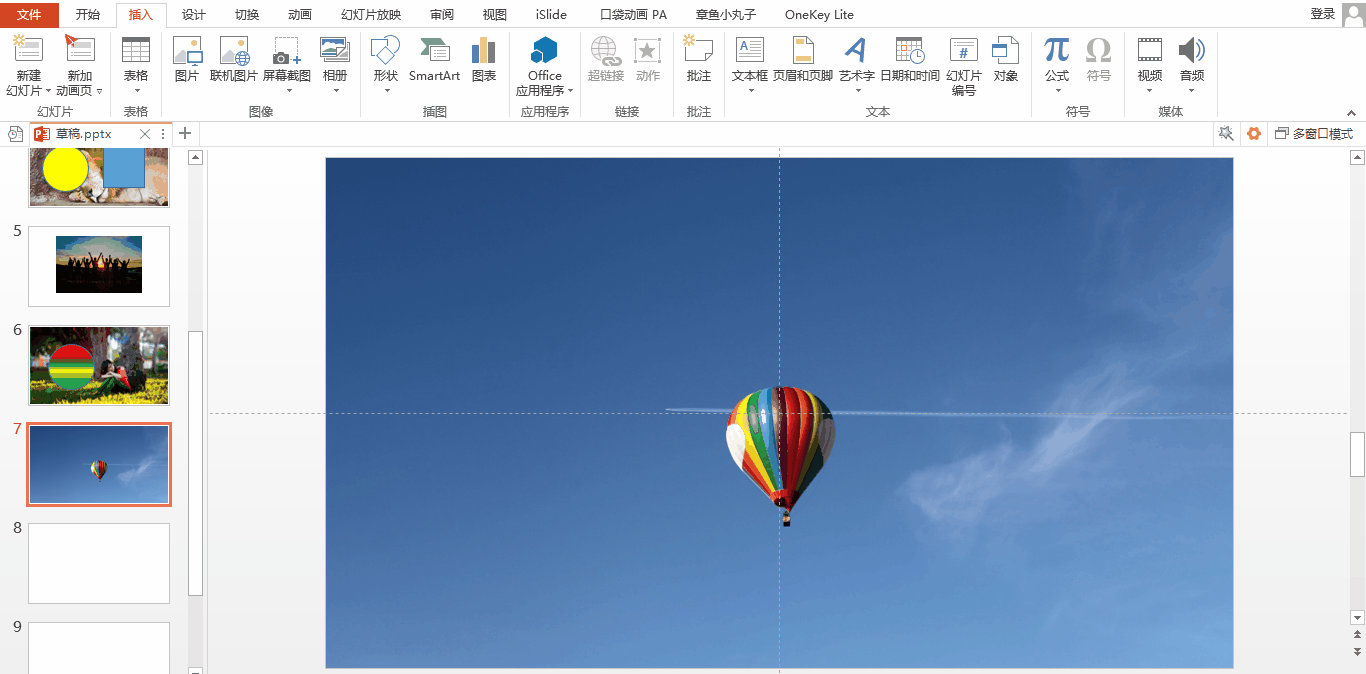
Task: Add a comment with 批注 icon
Action: [698, 50]
